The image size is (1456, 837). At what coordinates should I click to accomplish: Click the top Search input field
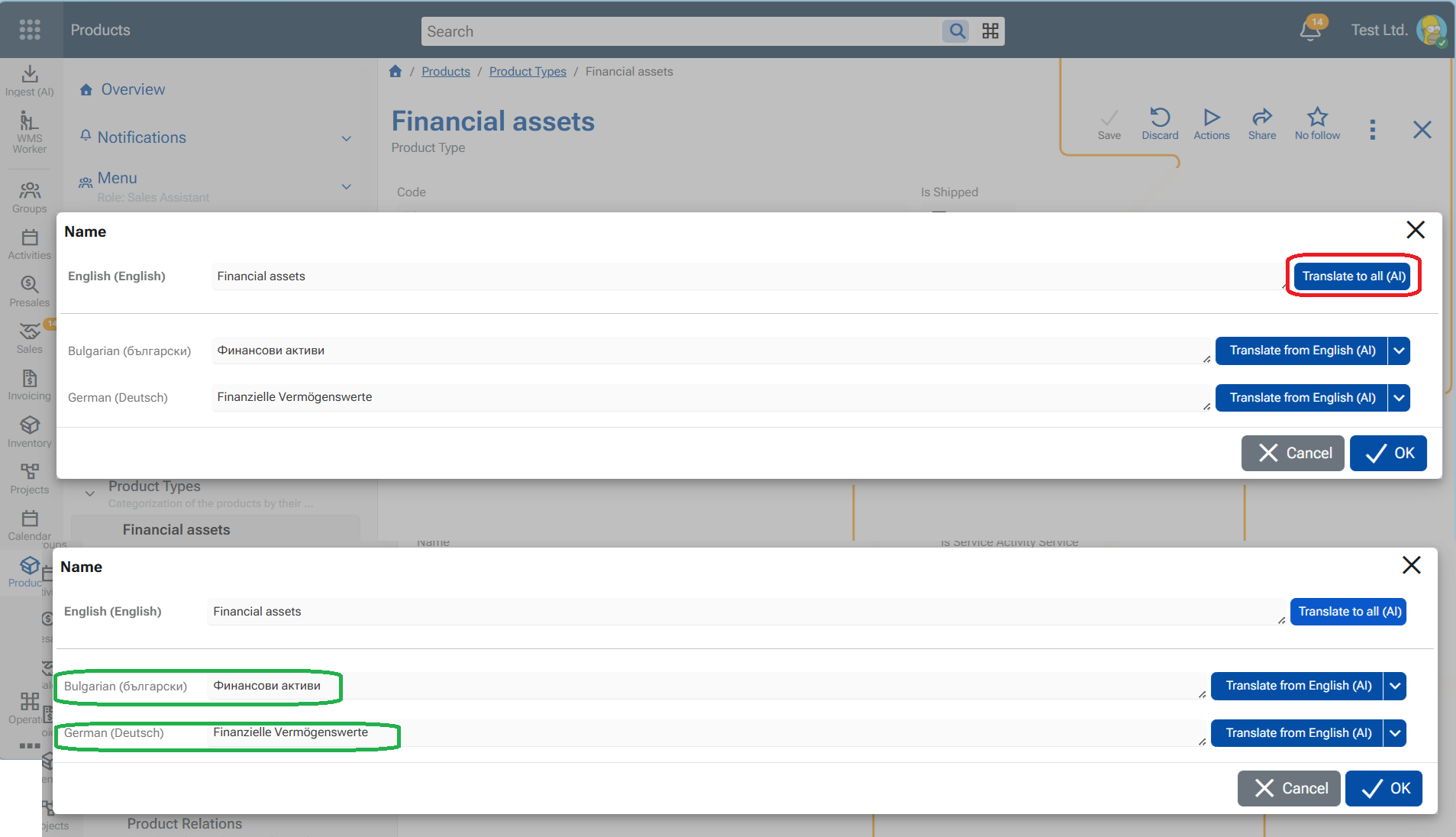[680, 31]
